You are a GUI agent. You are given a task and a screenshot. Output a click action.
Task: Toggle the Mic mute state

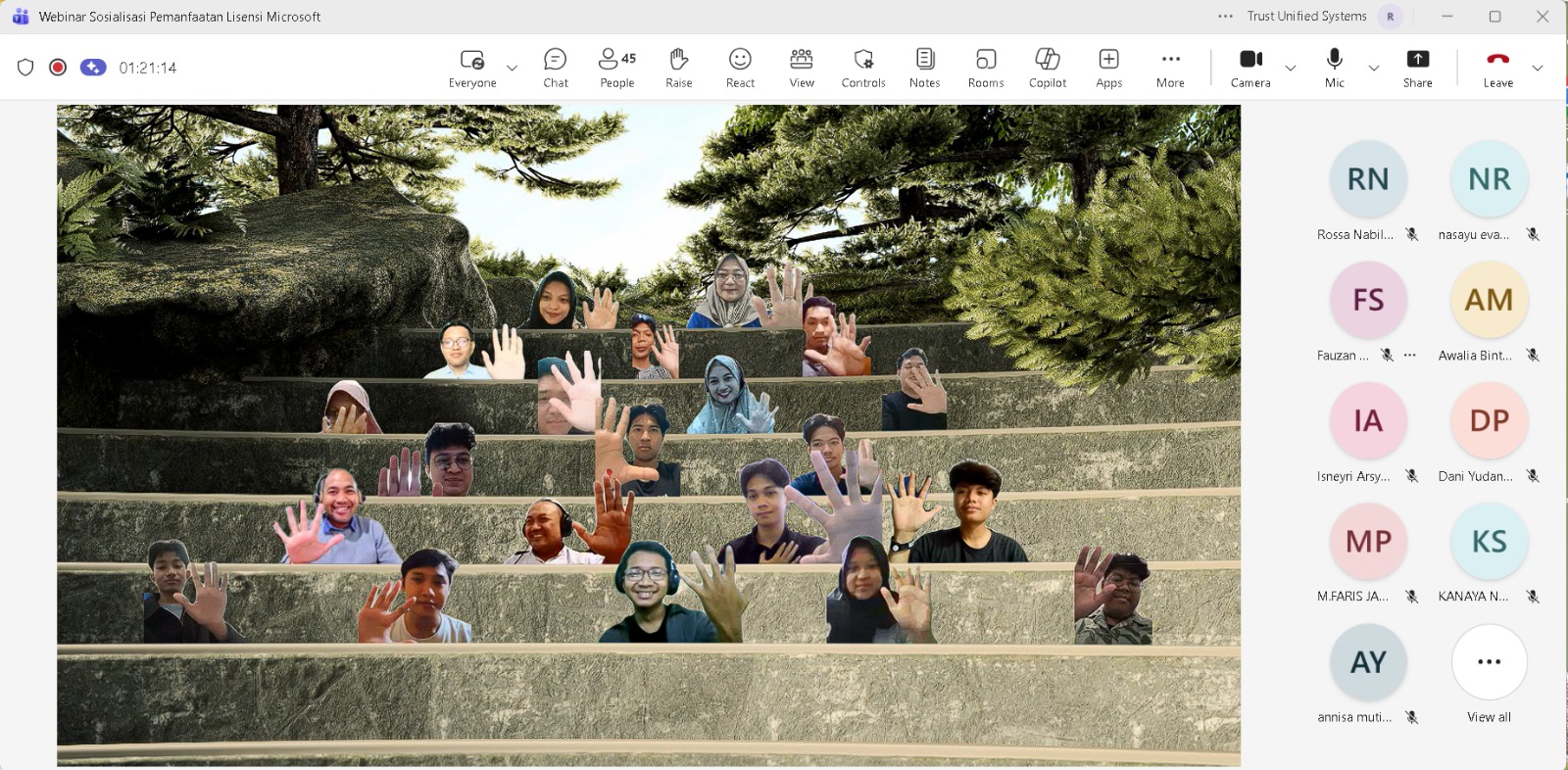pos(1334,68)
